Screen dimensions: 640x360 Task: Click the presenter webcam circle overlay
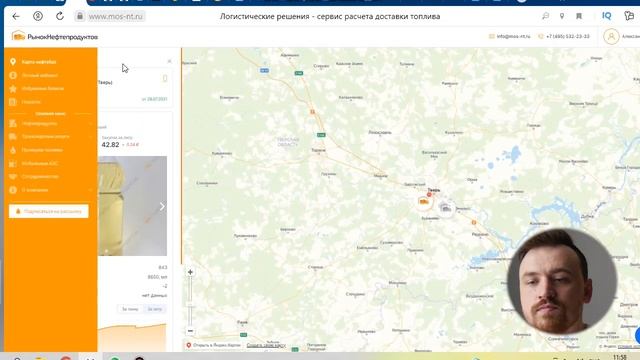tap(562, 282)
